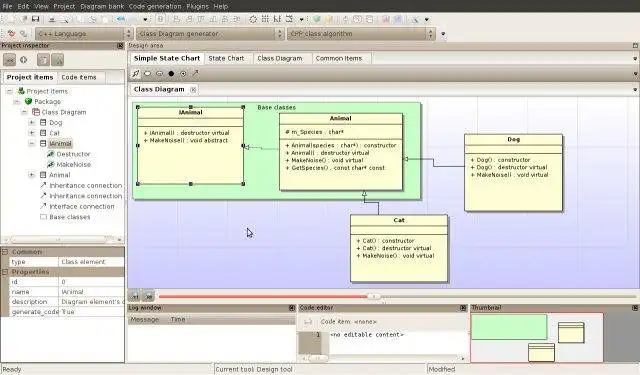The width and height of the screenshot is (640, 375).
Task: Toggle the round second button in Project inspector toolbar
Action: pyautogui.click(x=24, y=60)
